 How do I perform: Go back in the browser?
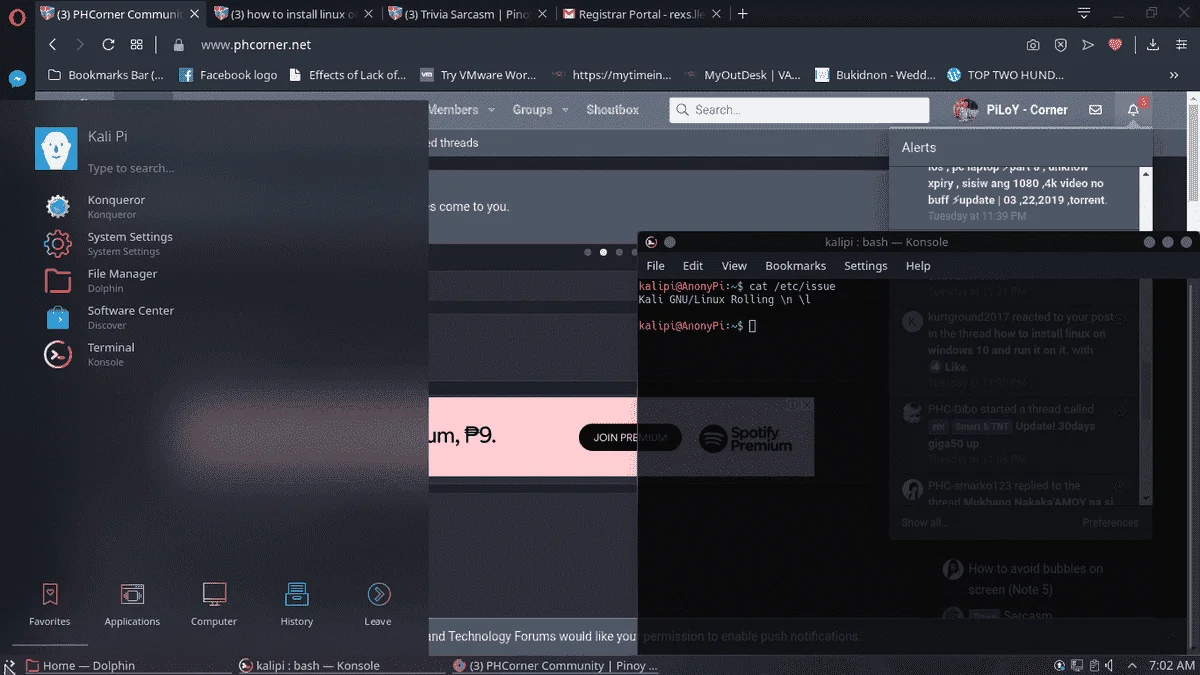pos(52,45)
